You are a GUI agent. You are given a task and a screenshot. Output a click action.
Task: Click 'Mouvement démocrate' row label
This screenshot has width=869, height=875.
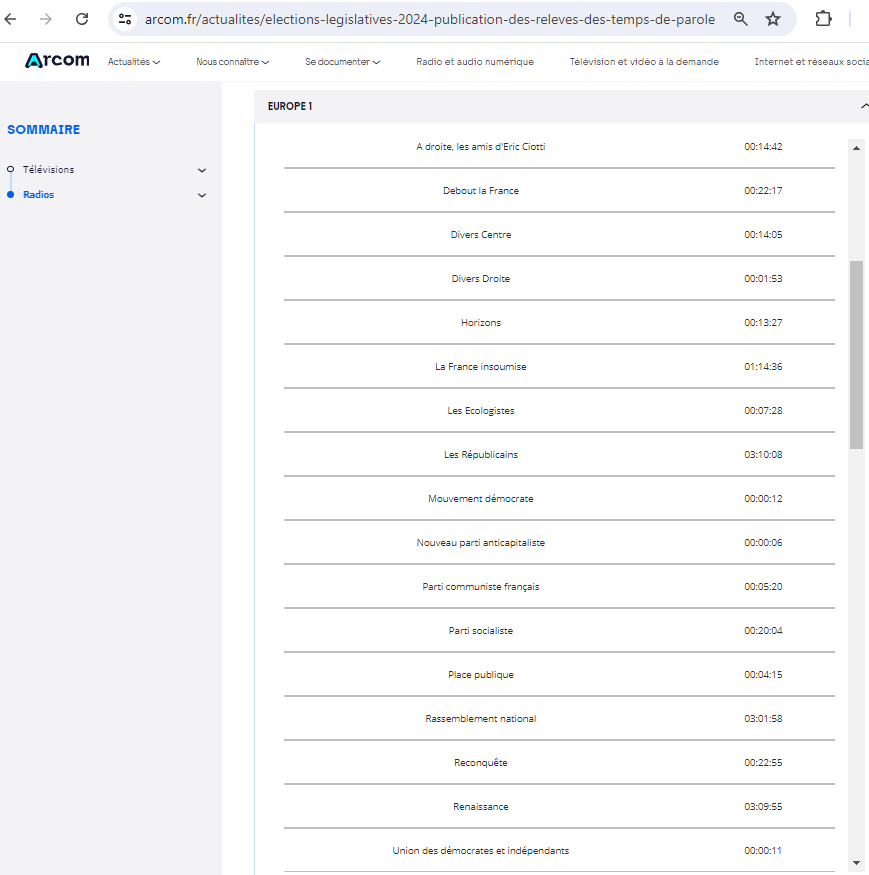click(481, 499)
